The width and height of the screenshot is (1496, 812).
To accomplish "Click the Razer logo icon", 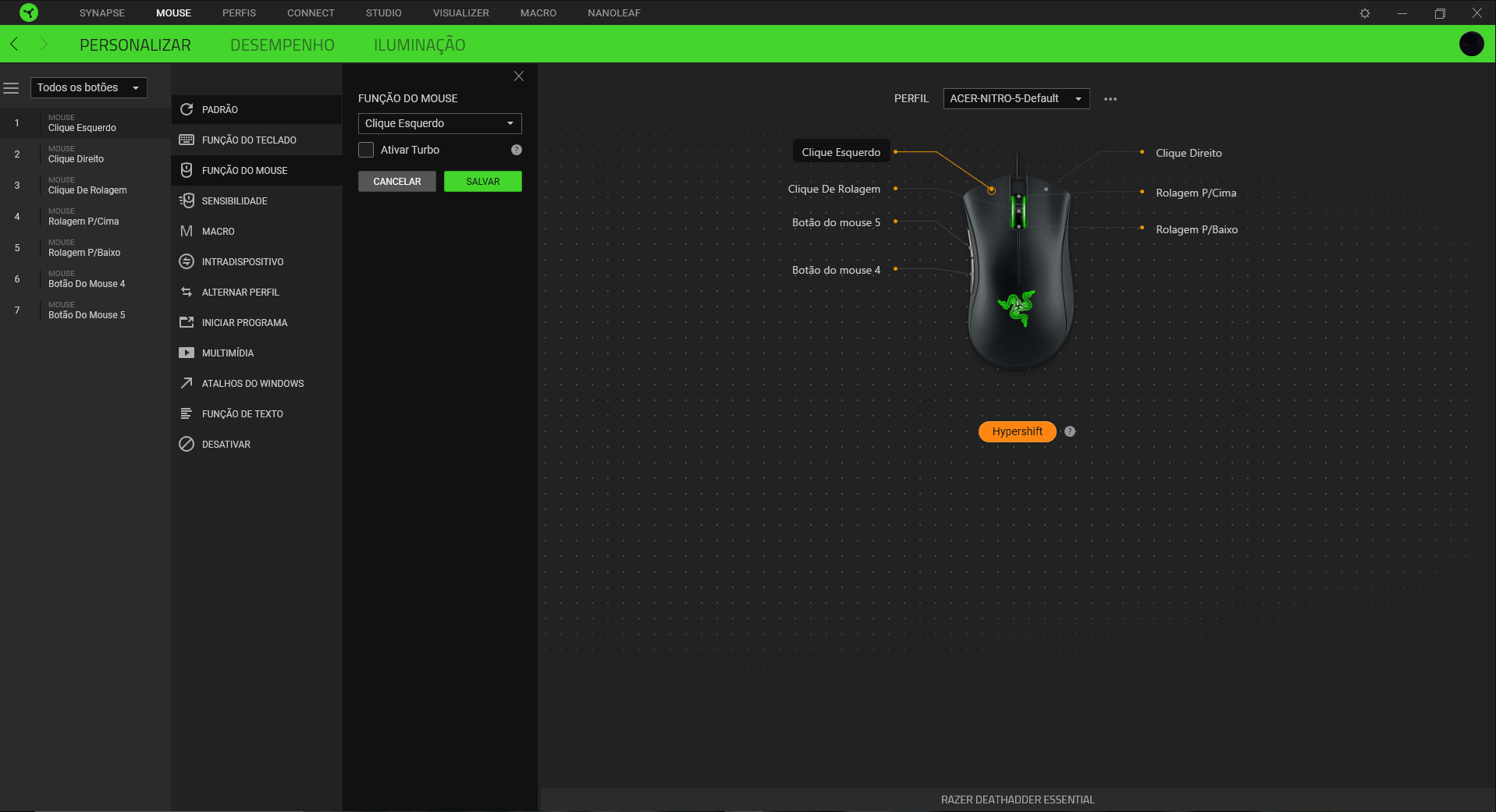I will [29, 12].
